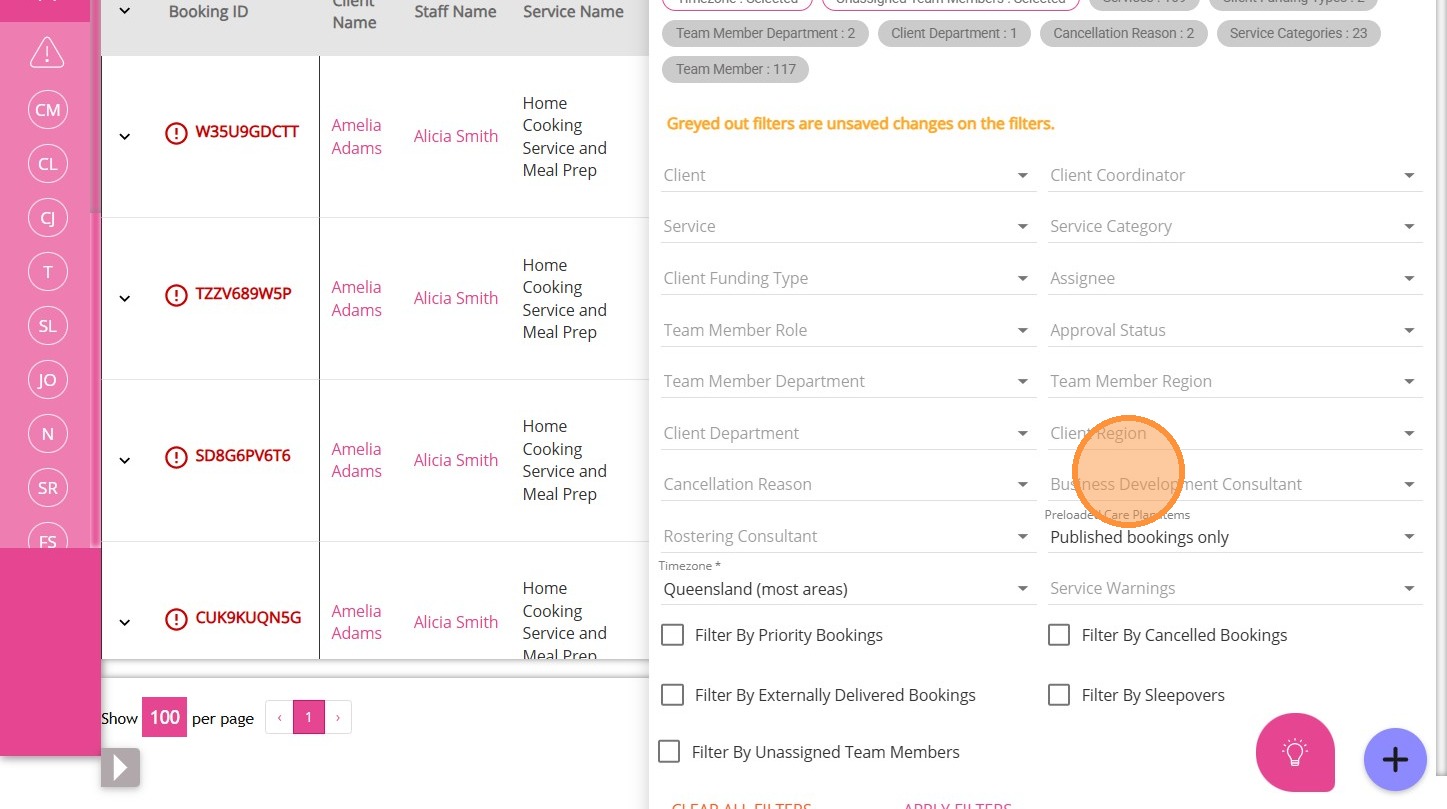Tick Filter By Cancelled Bookings checkbox
The width and height of the screenshot is (1447, 809).
1059,635
